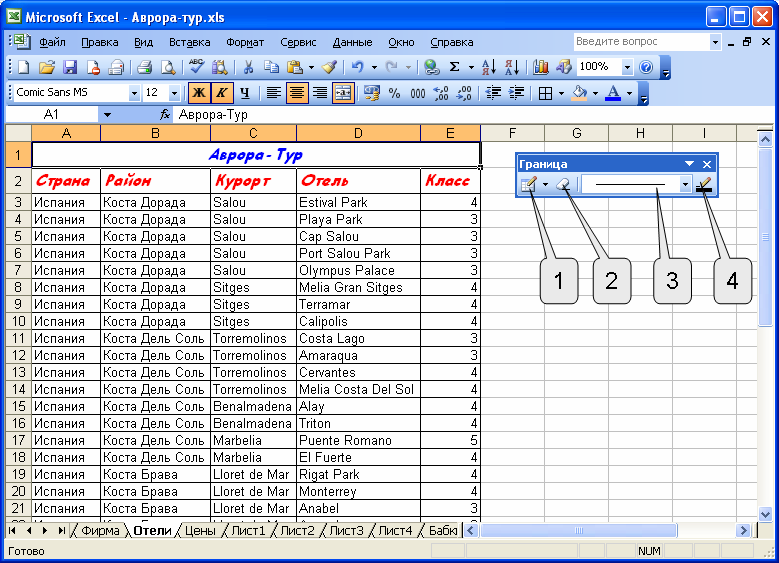Click the New workbook icon

pos(24,67)
